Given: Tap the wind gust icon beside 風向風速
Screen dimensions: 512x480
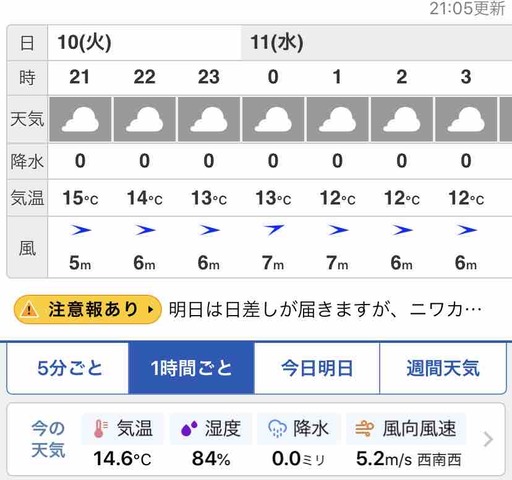Looking at the screenshot, I should (364, 429).
